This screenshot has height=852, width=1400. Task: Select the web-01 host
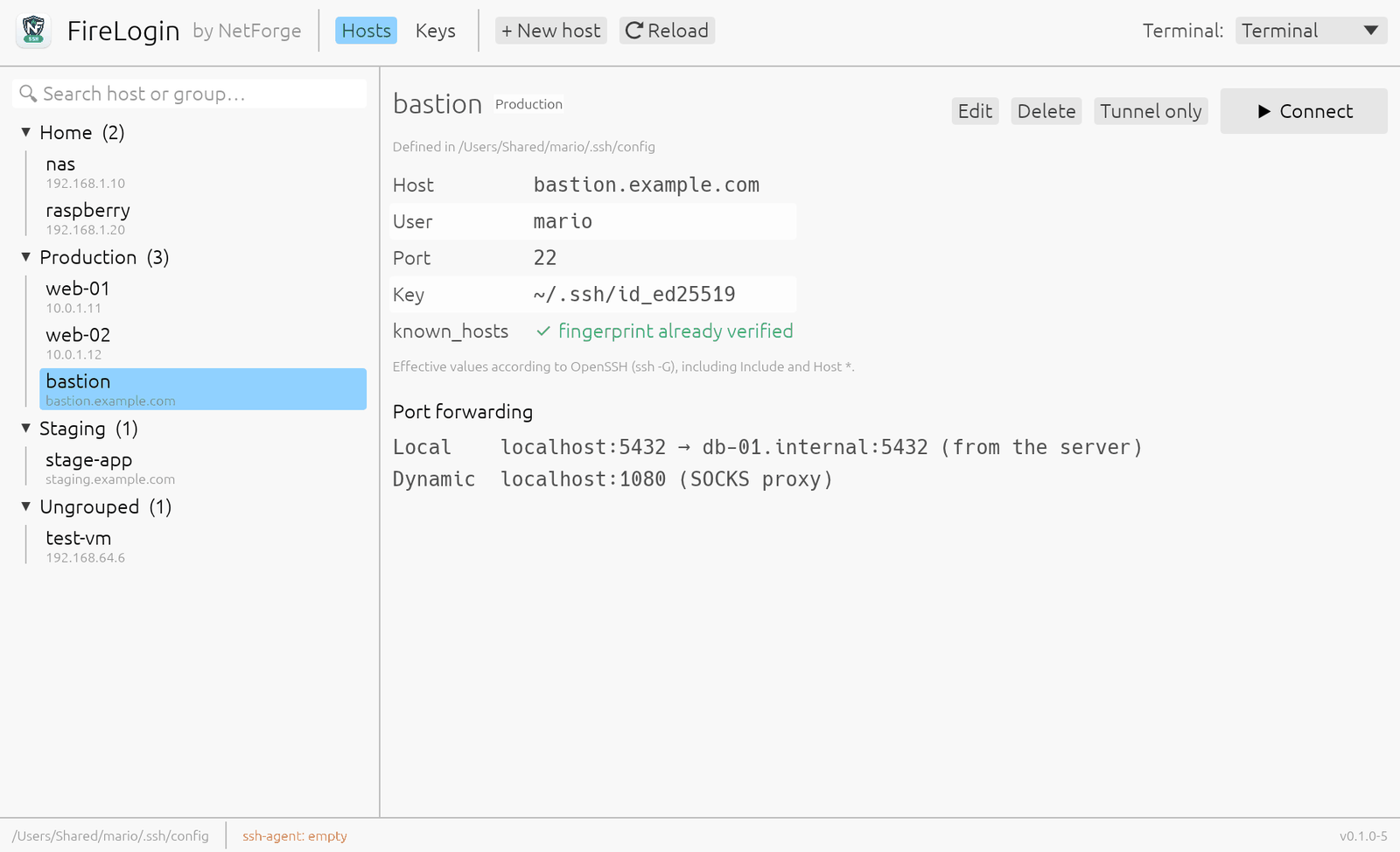point(203,297)
